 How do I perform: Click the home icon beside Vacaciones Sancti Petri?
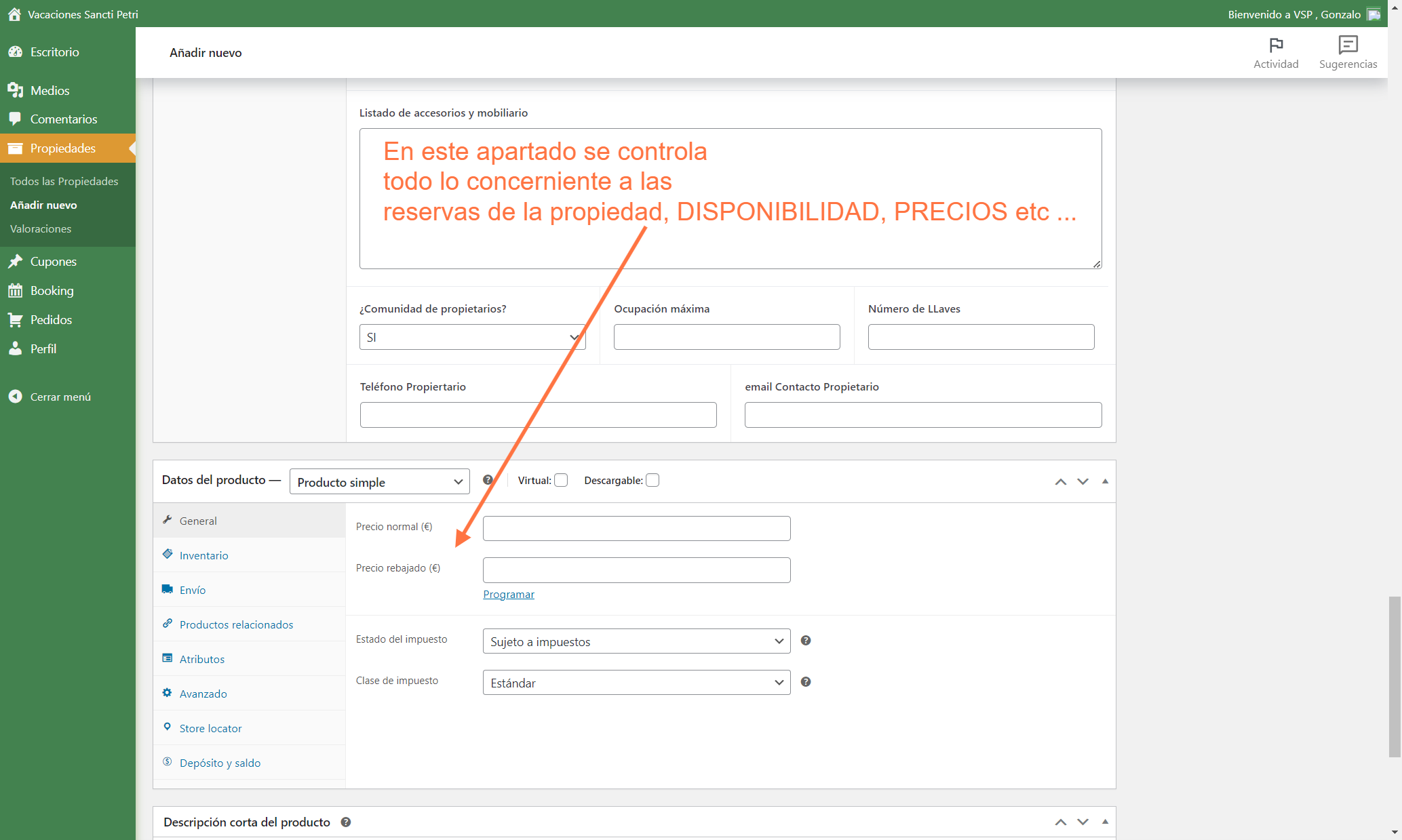point(14,14)
